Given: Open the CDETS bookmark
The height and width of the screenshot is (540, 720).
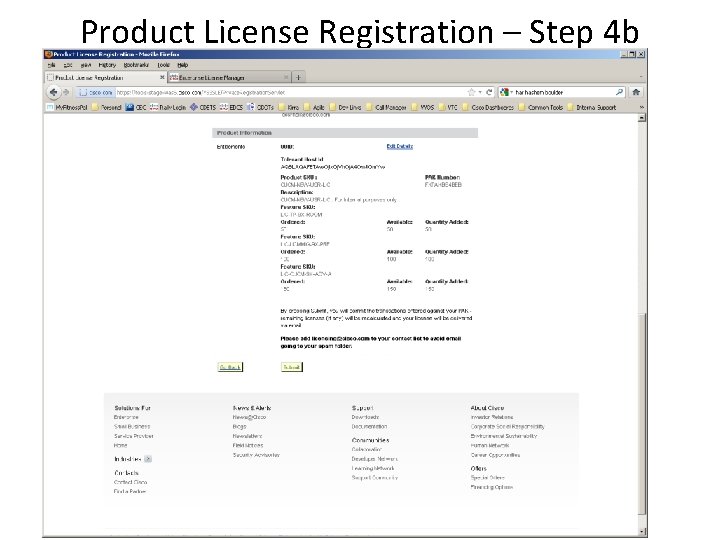Looking at the screenshot, I should (203, 107).
